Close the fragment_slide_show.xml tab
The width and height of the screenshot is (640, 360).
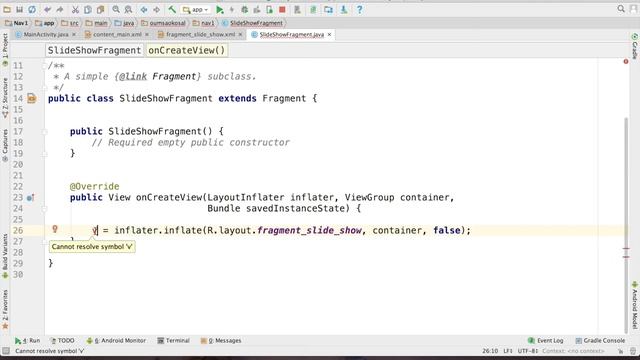[240, 35]
